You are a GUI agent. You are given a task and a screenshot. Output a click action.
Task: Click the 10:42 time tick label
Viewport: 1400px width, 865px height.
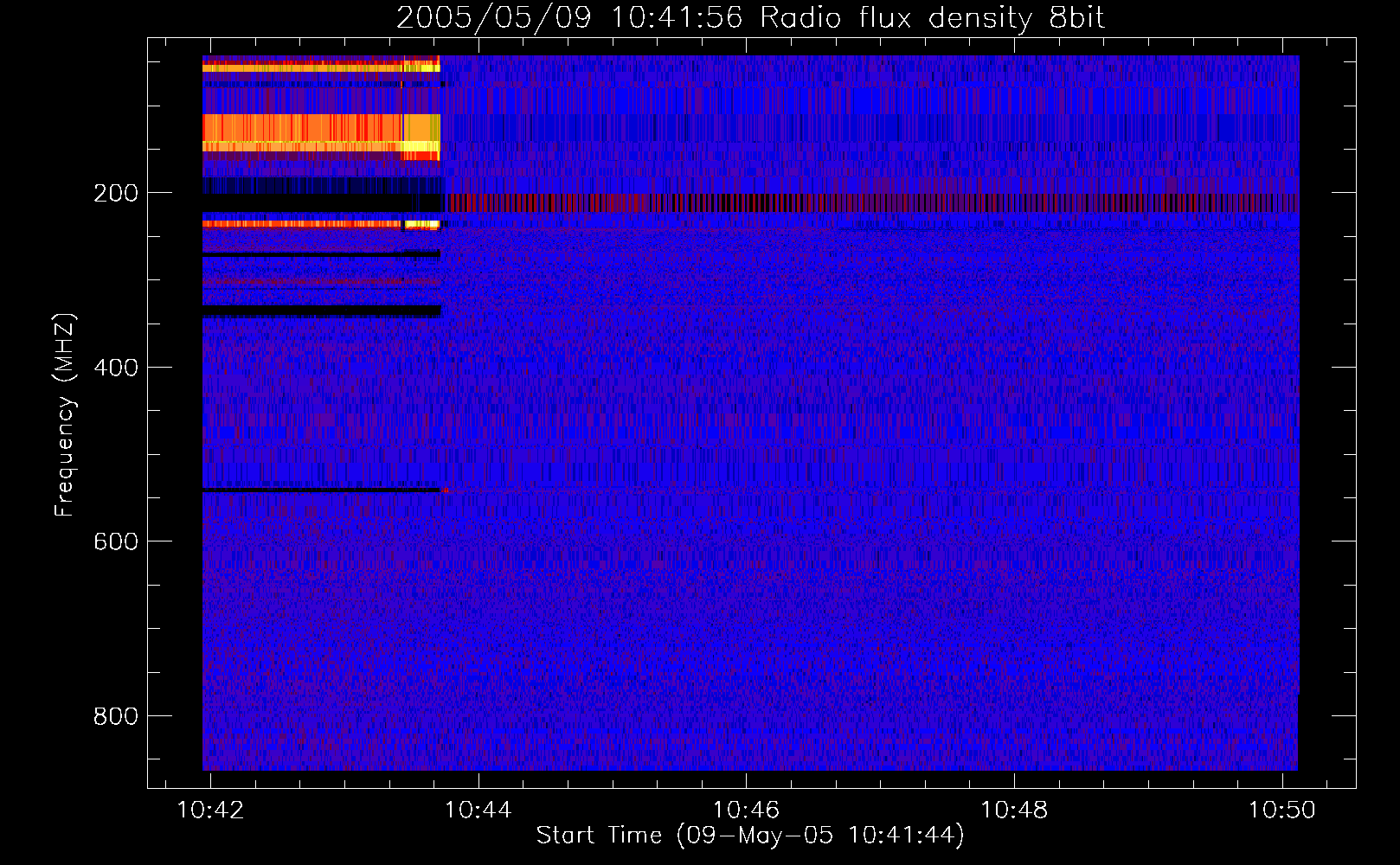point(210,810)
